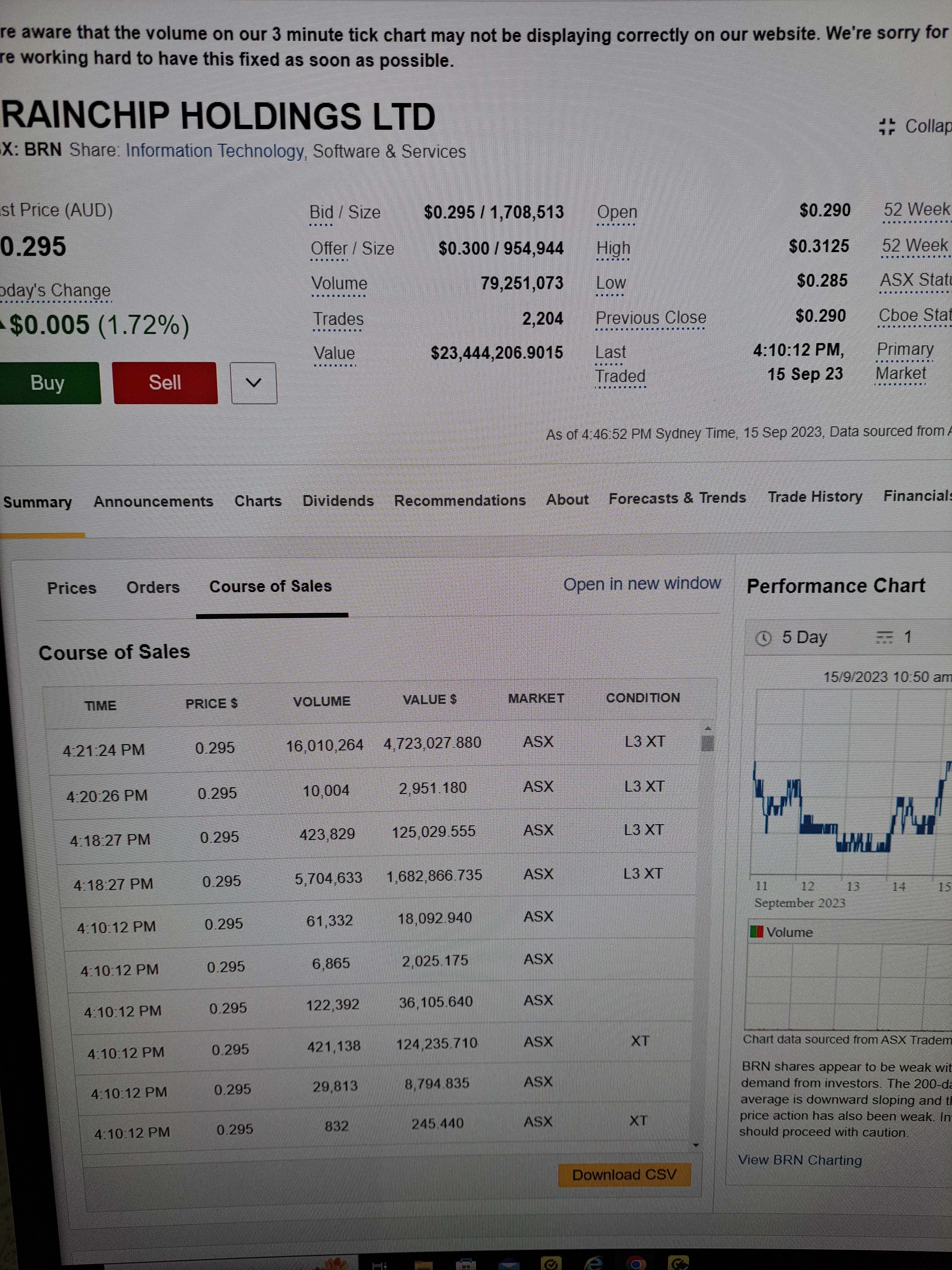This screenshot has height=1270, width=952.
Task: Switch to the Summary tab
Action: 37,502
